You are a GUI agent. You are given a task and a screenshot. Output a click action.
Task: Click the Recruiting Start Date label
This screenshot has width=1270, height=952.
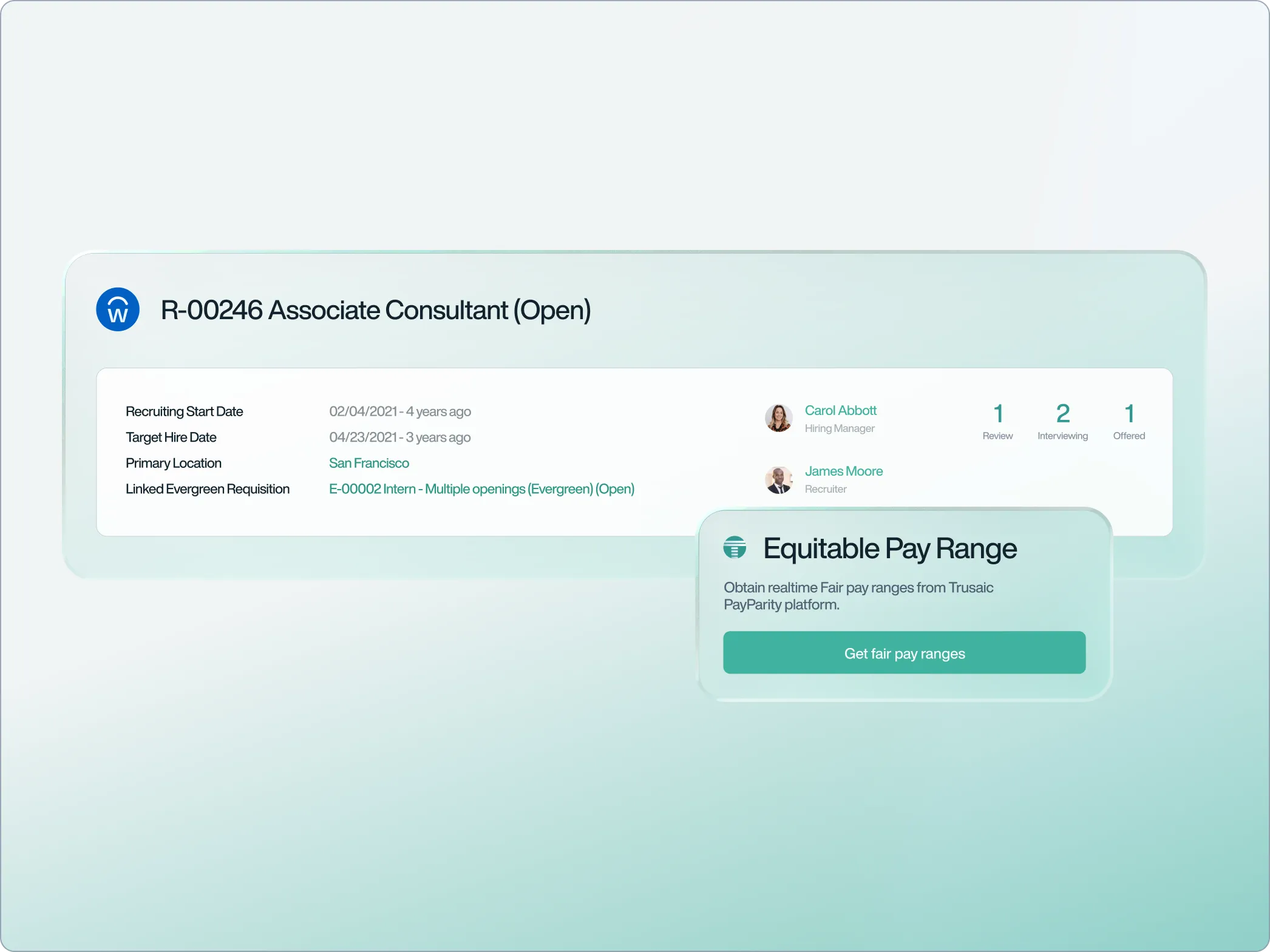click(x=184, y=412)
